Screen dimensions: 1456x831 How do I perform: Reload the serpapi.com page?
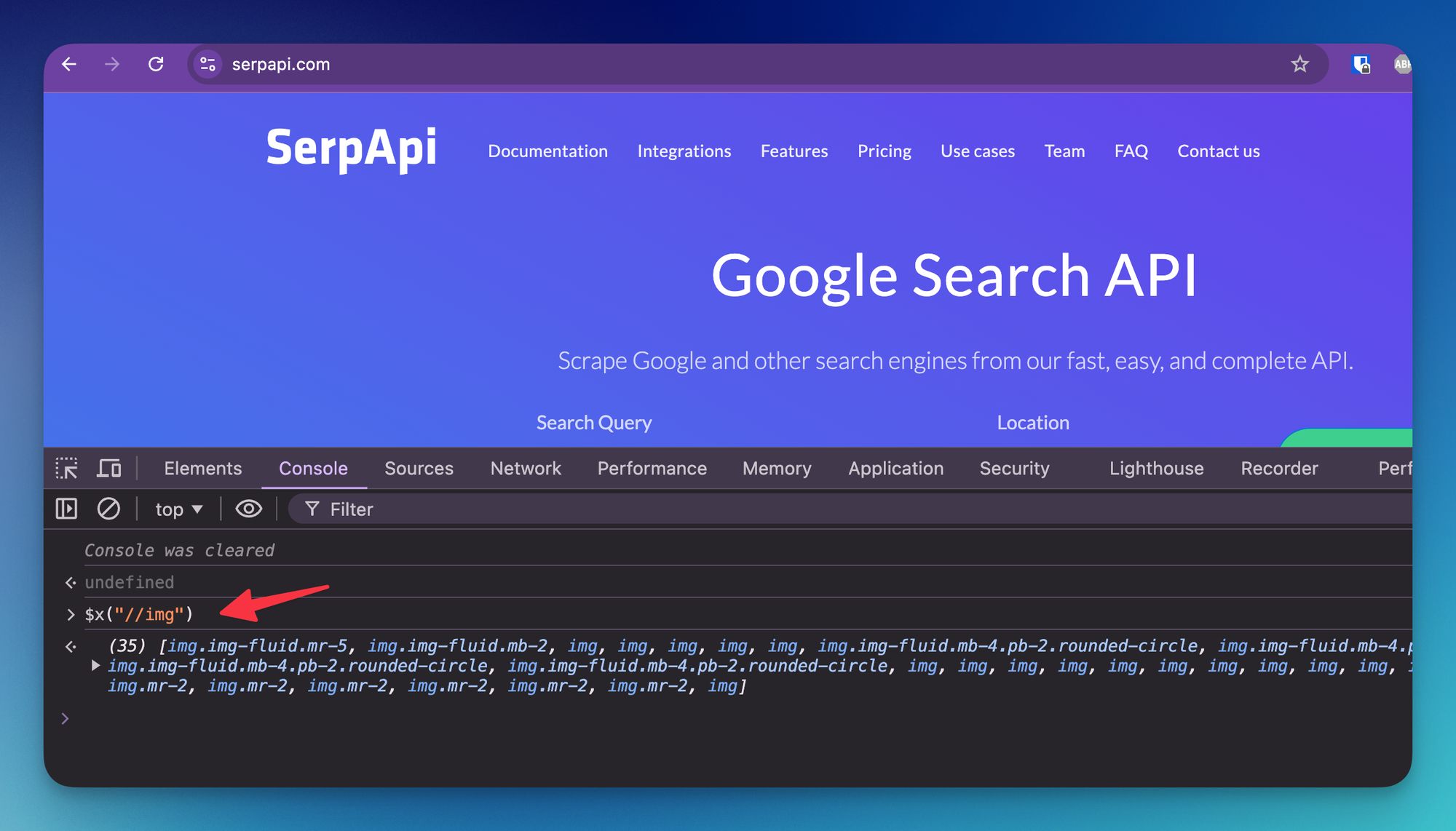[156, 64]
